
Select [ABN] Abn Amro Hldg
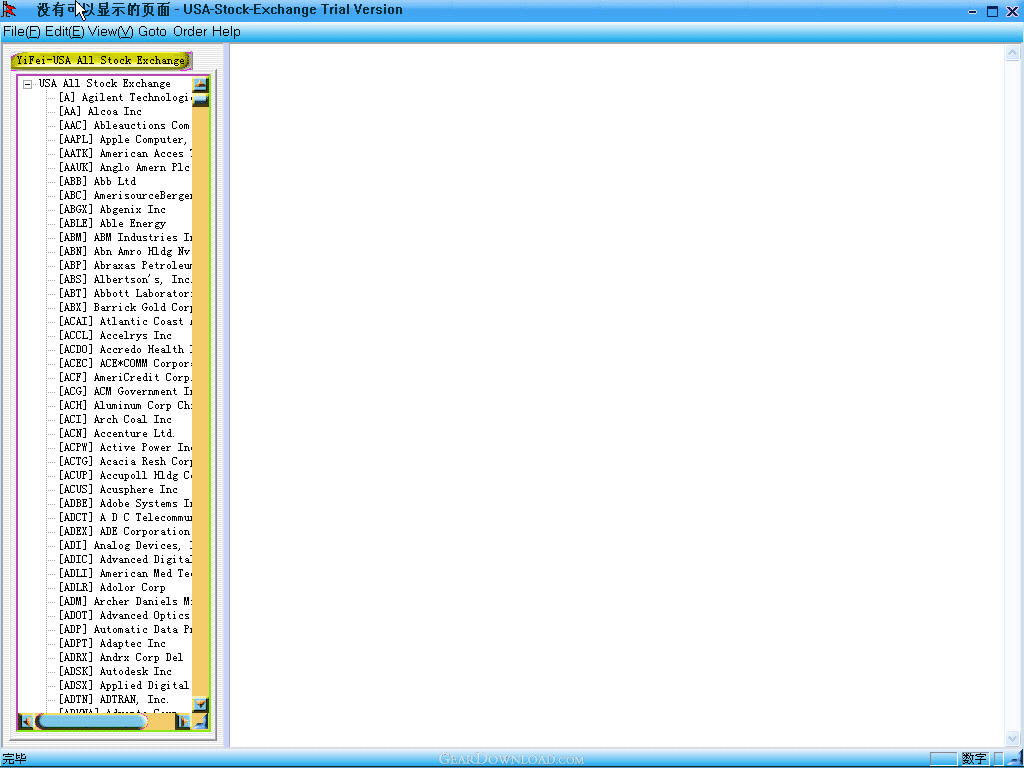click(125, 251)
